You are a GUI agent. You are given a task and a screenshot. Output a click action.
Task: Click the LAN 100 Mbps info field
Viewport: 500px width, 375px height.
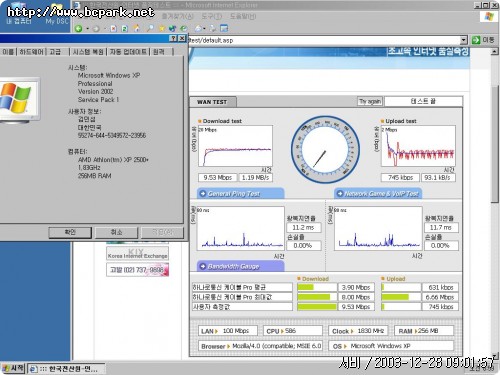(228, 331)
